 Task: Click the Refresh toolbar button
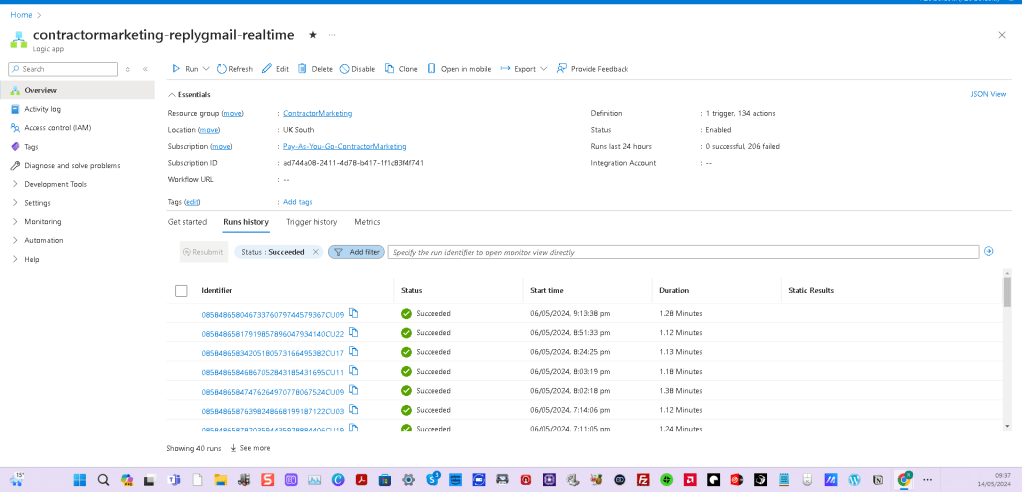pyautogui.click(x=235, y=68)
